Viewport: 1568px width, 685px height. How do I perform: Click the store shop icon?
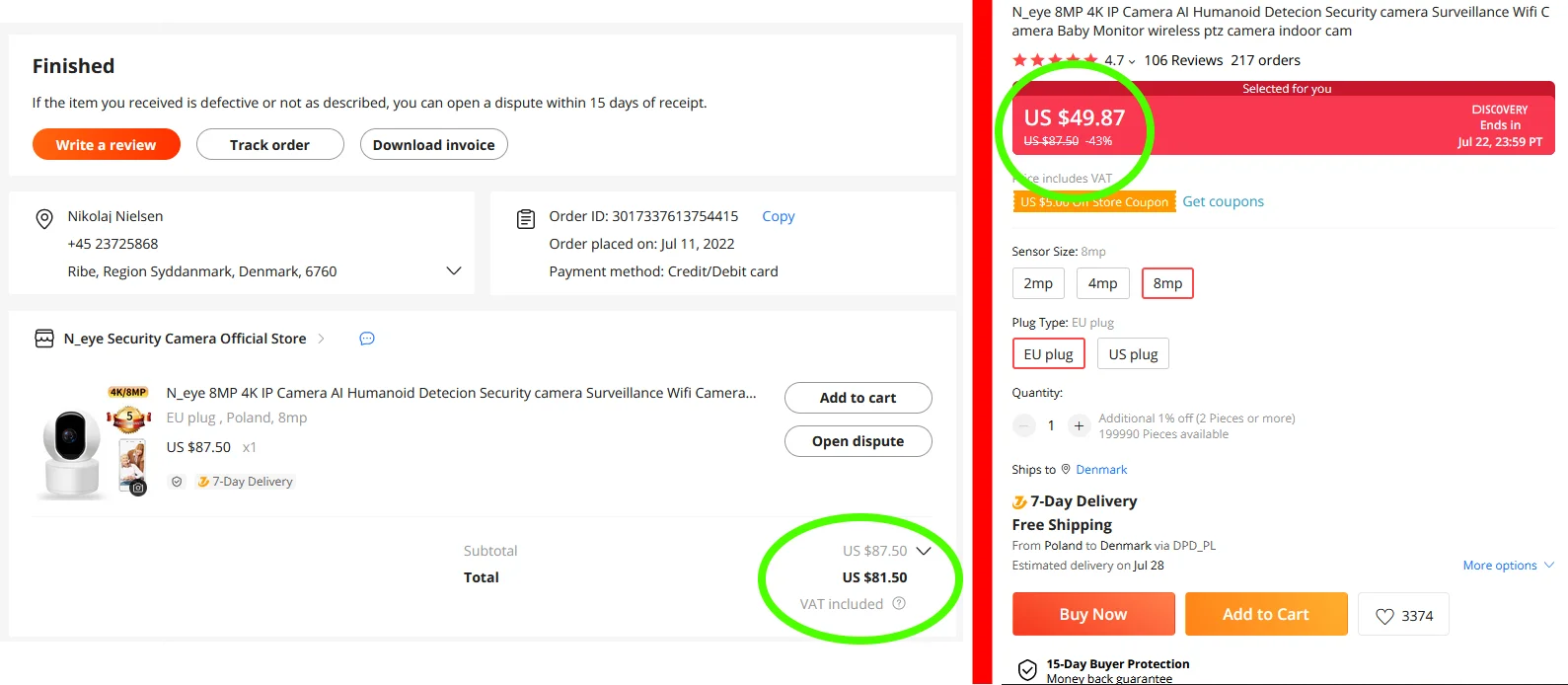(44, 339)
